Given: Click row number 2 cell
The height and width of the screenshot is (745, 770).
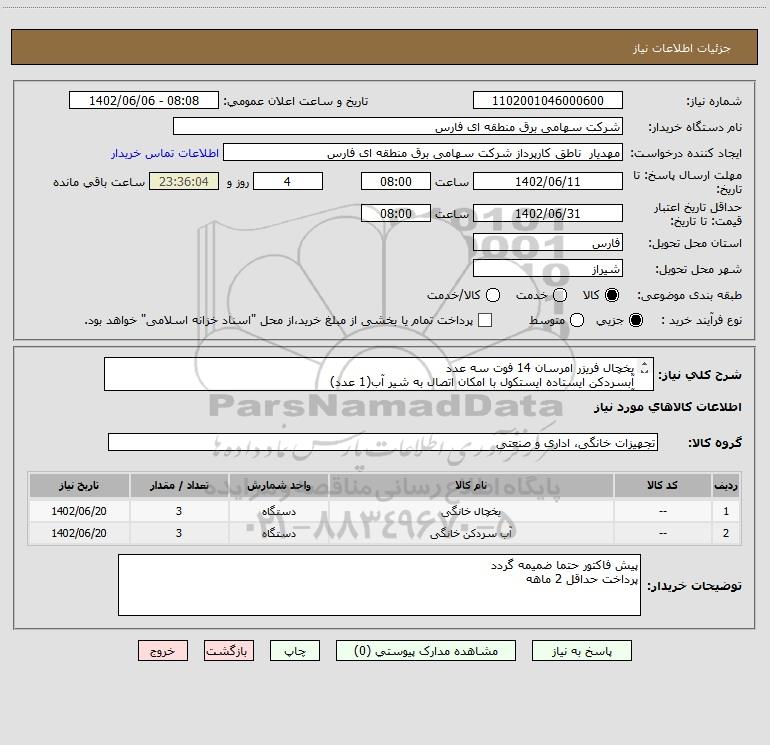Looking at the screenshot, I should pyautogui.click(x=726, y=533).
